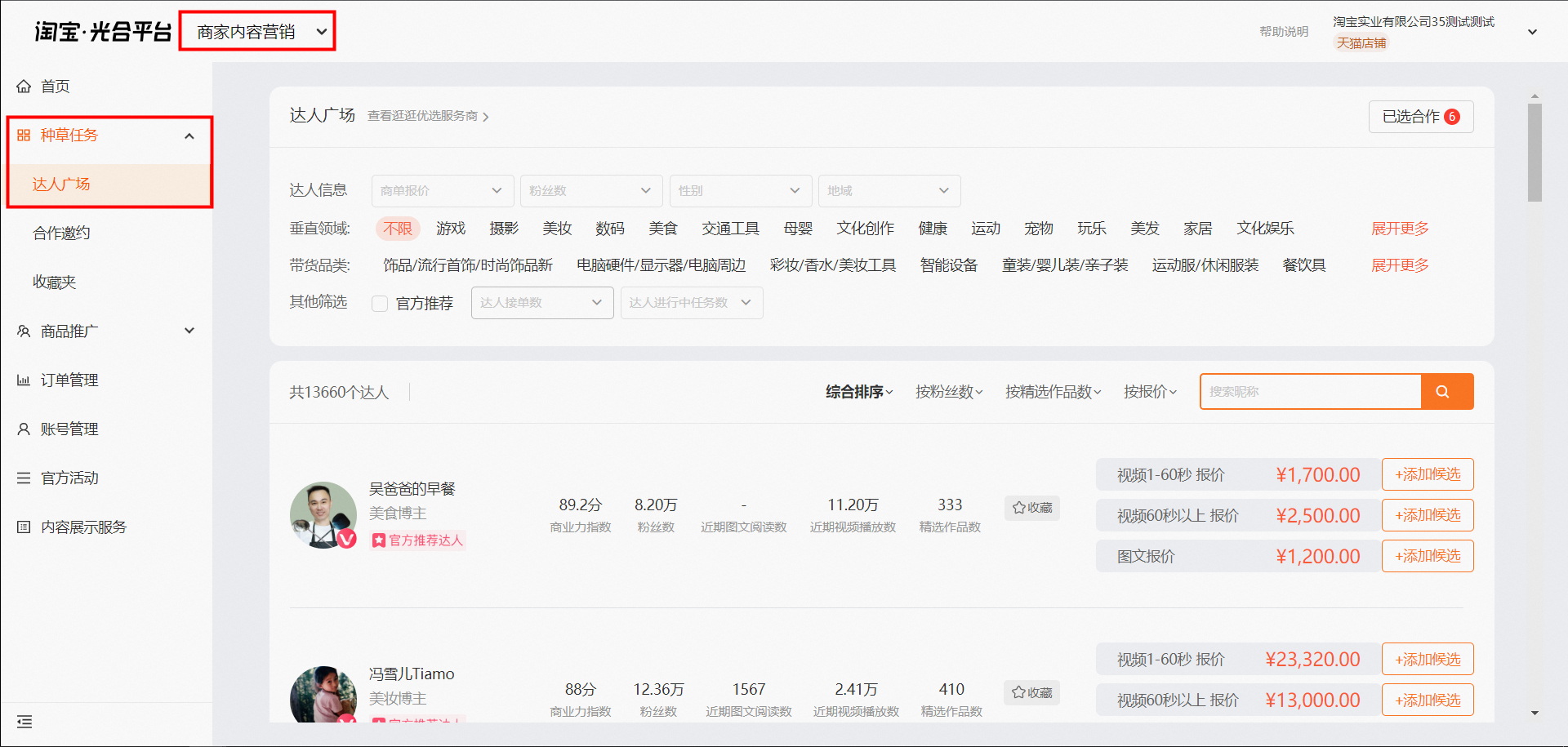Filter by 智能设备 product category

click(949, 265)
